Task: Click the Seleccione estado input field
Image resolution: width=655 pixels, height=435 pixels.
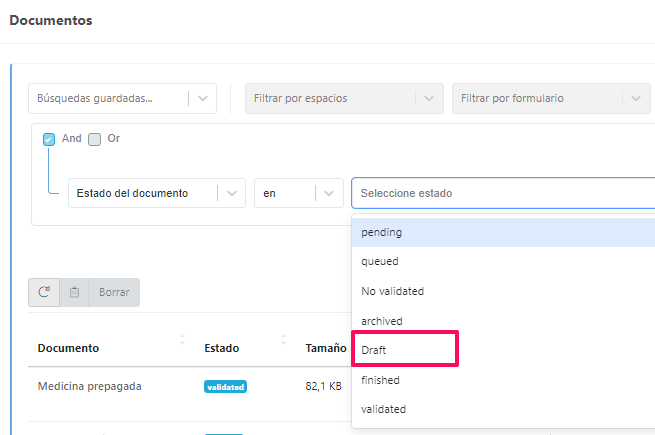Action: pyautogui.click(x=500, y=193)
